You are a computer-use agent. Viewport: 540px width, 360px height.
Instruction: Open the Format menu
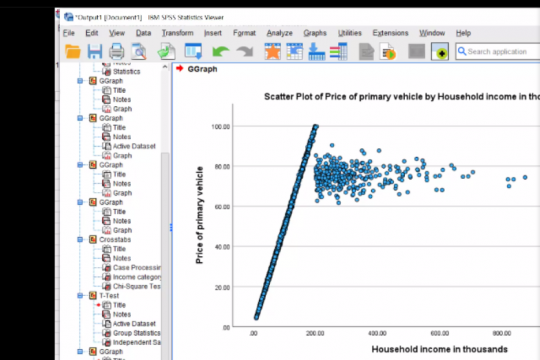244,33
